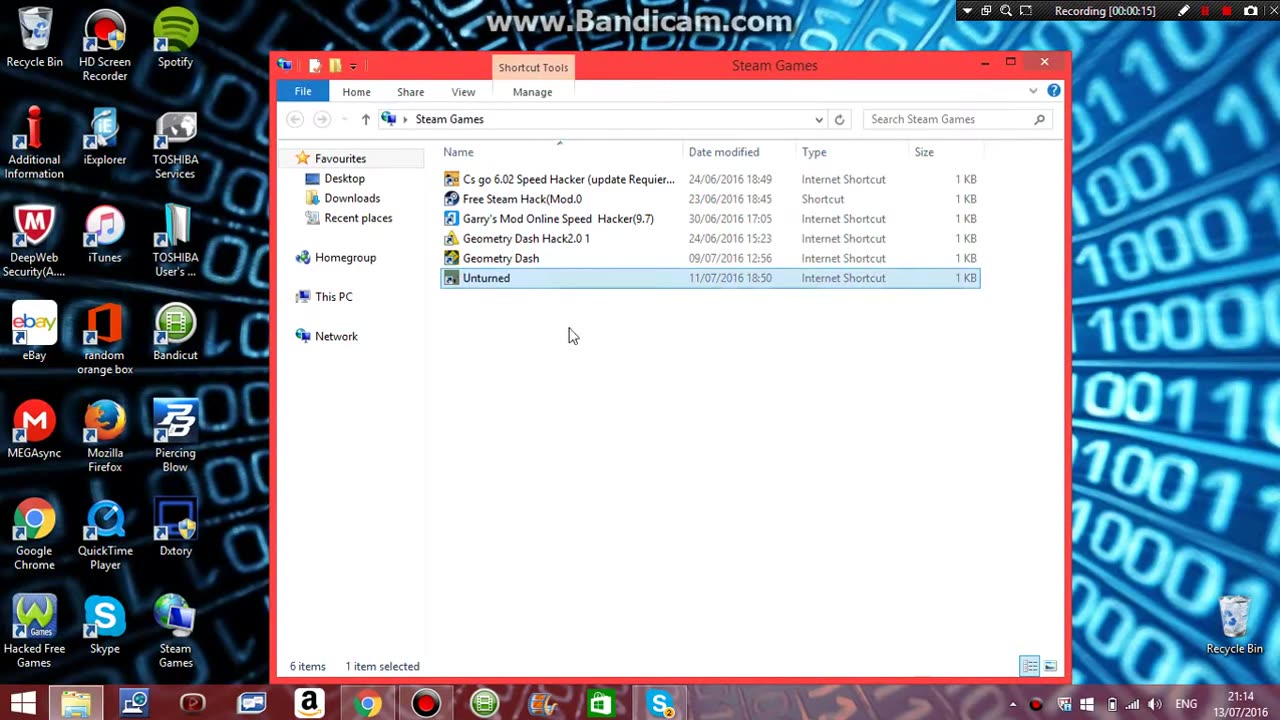This screenshot has height=720, width=1280.
Task: Switch to large icons view layout
Action: (1050, 666)
